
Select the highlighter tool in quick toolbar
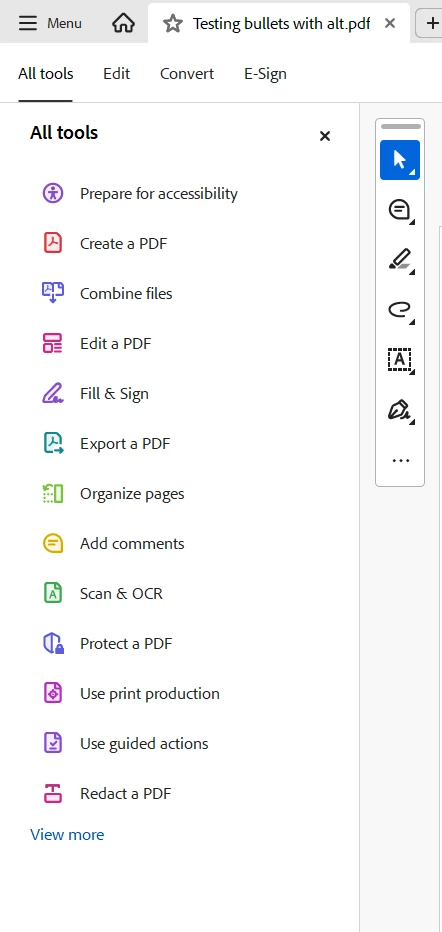coord(400,260)
